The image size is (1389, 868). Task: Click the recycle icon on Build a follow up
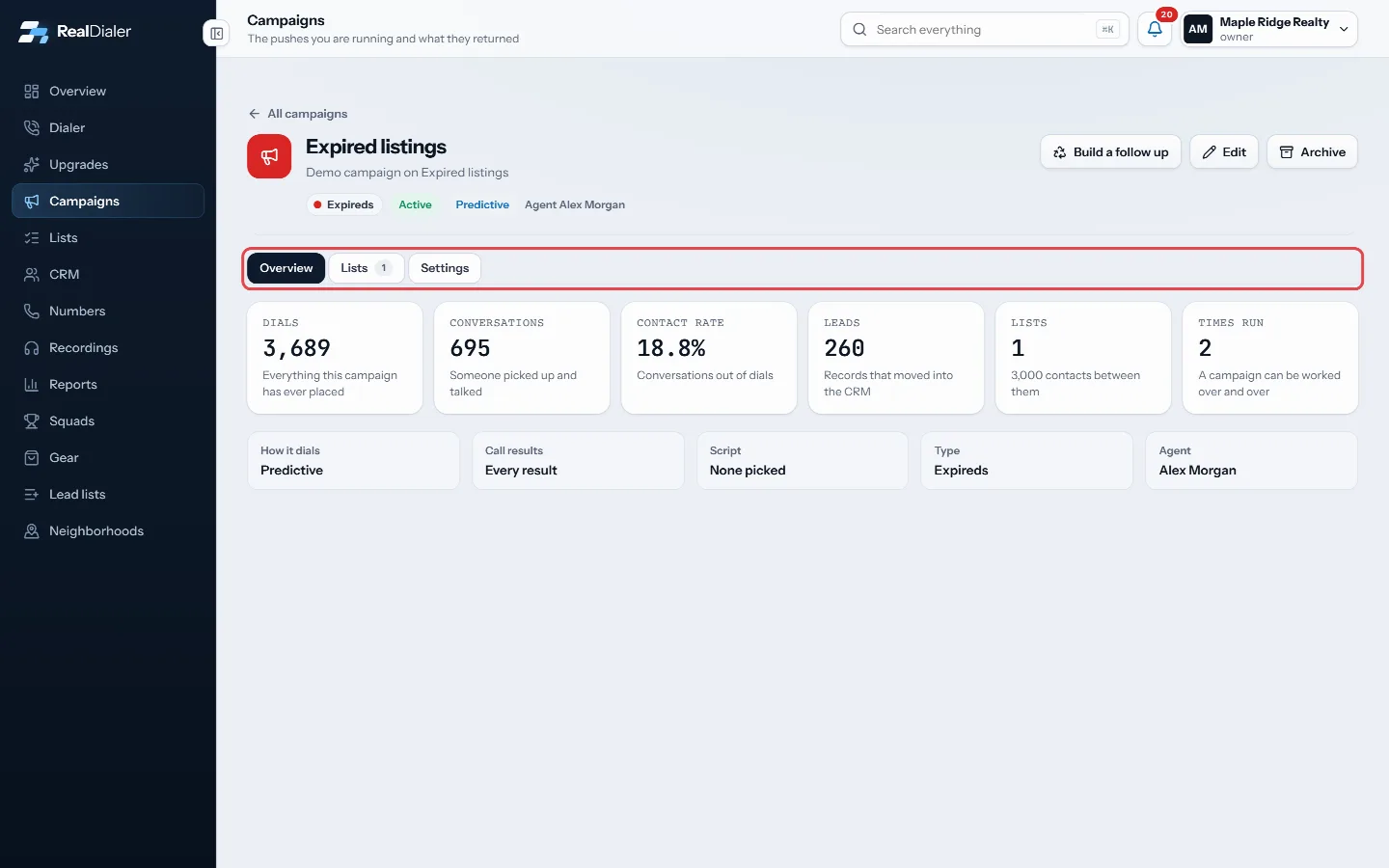click(1060, 152)
